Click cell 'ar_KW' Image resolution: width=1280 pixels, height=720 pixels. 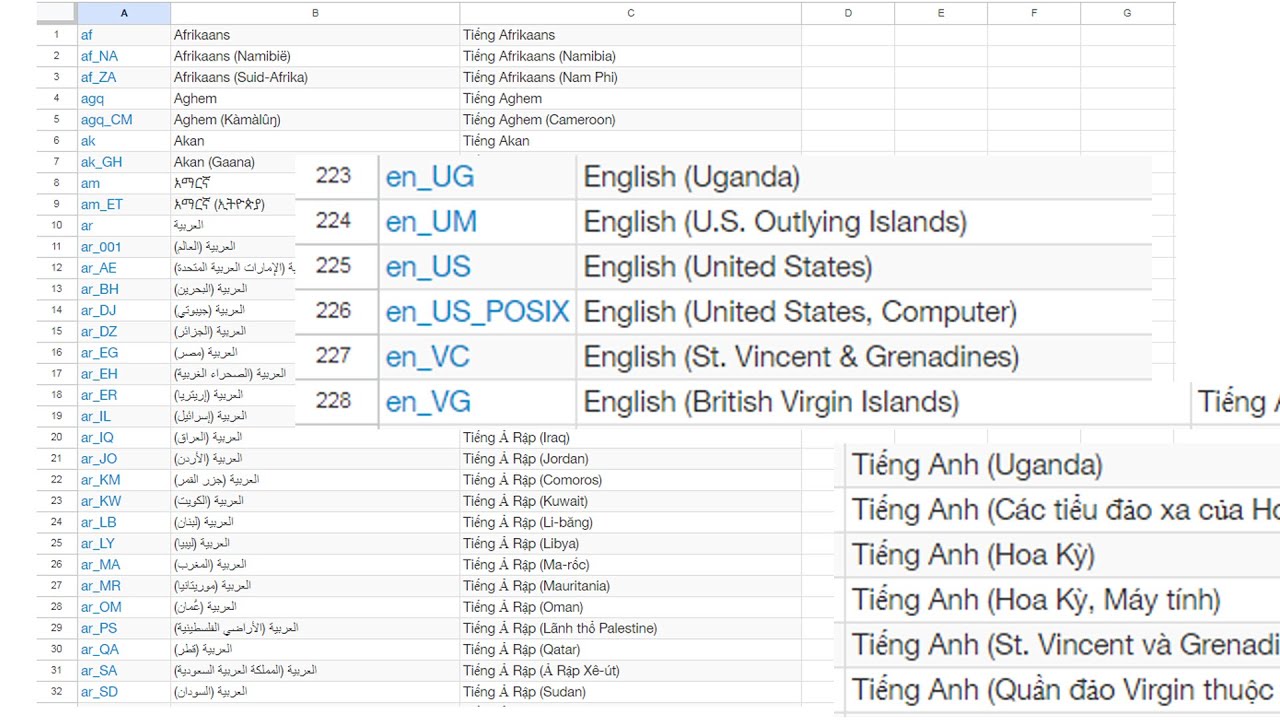pyautogui.click(x=124, y=501)
